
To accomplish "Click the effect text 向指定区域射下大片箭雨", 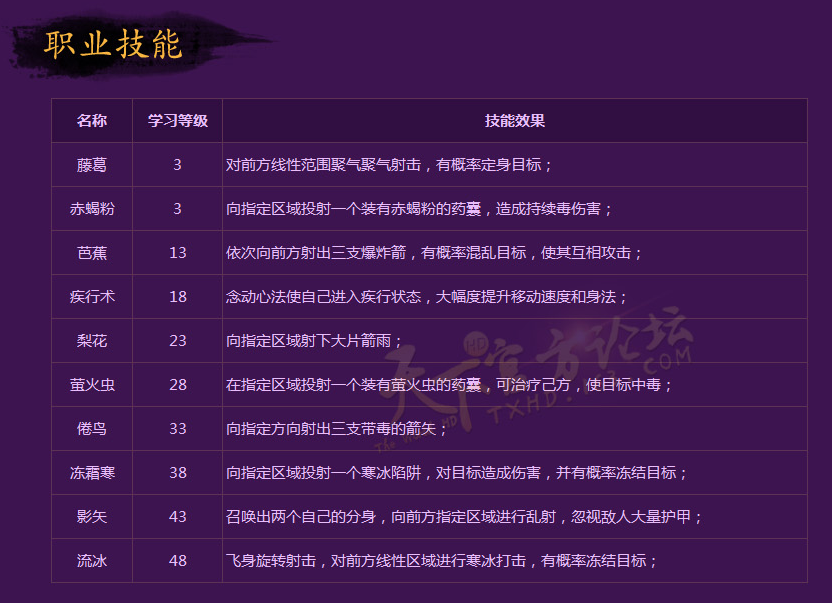I will (x=314, y=341).
